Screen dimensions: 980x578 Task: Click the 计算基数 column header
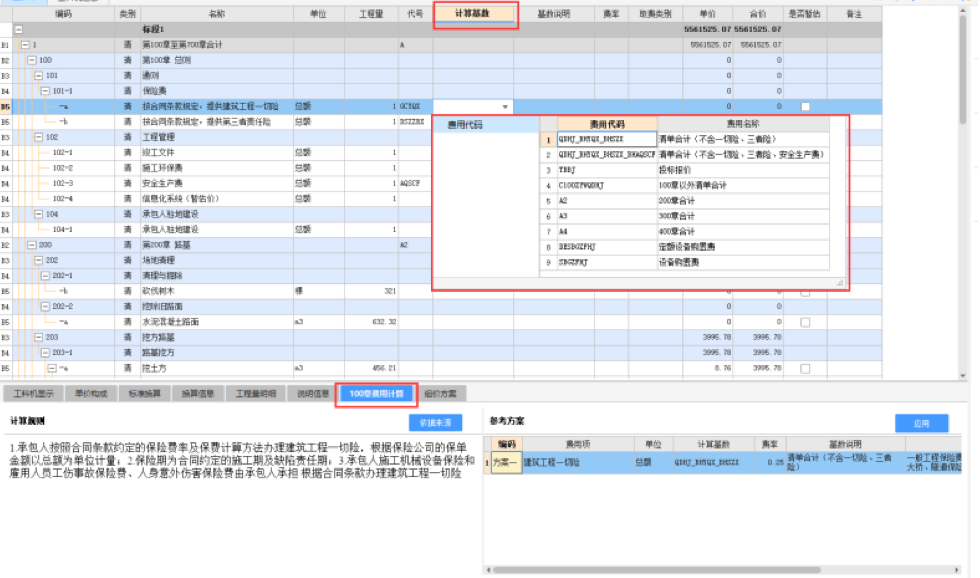click(x=475, y=15)
